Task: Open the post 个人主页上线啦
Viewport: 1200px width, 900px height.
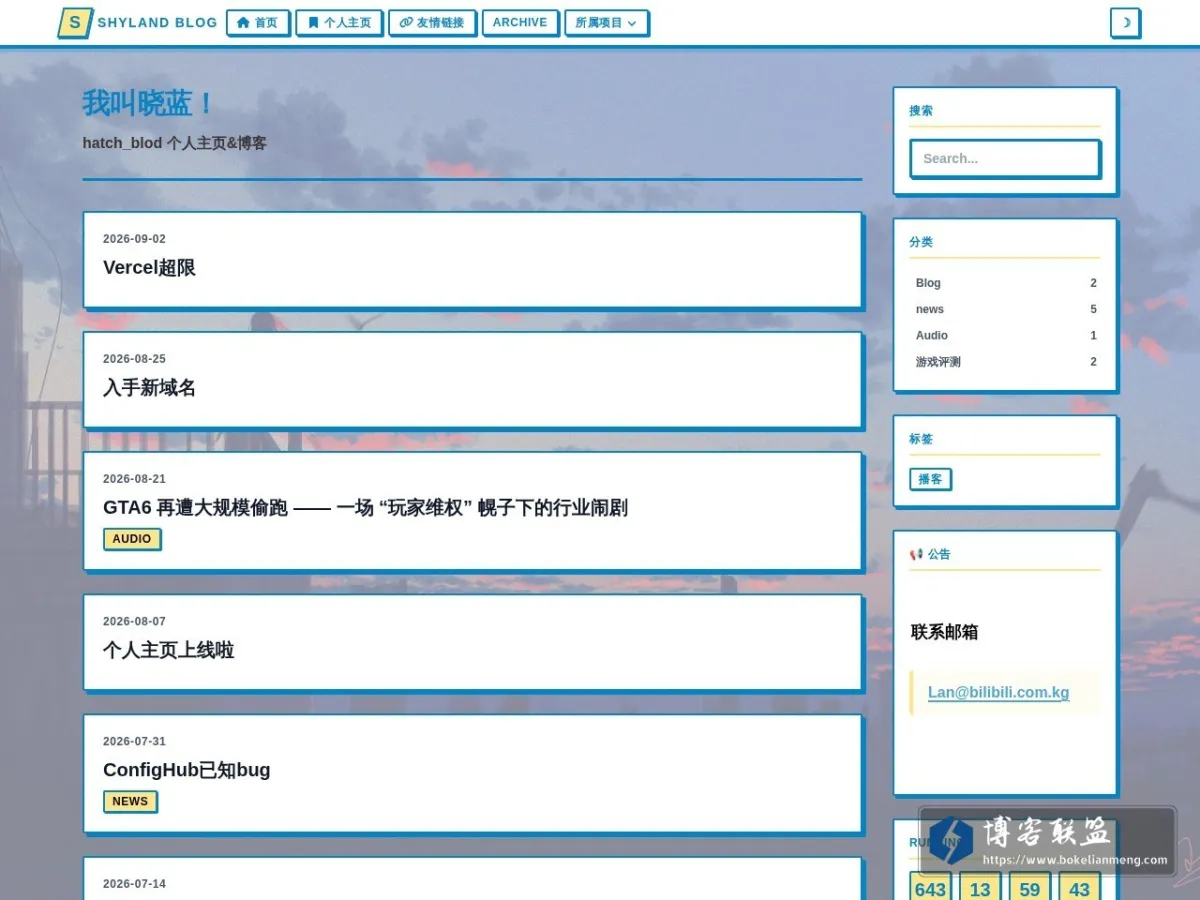Action: coord(168,650)
